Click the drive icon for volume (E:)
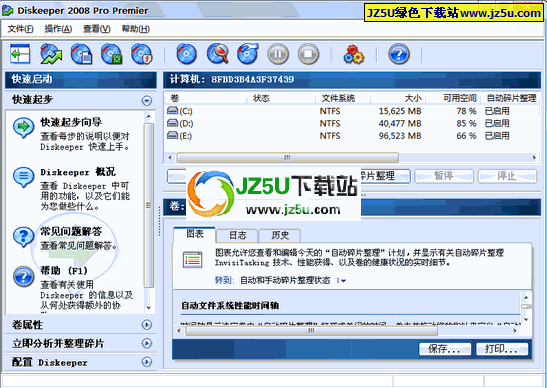This screenshot has width=547, height=388. [173, 135]
